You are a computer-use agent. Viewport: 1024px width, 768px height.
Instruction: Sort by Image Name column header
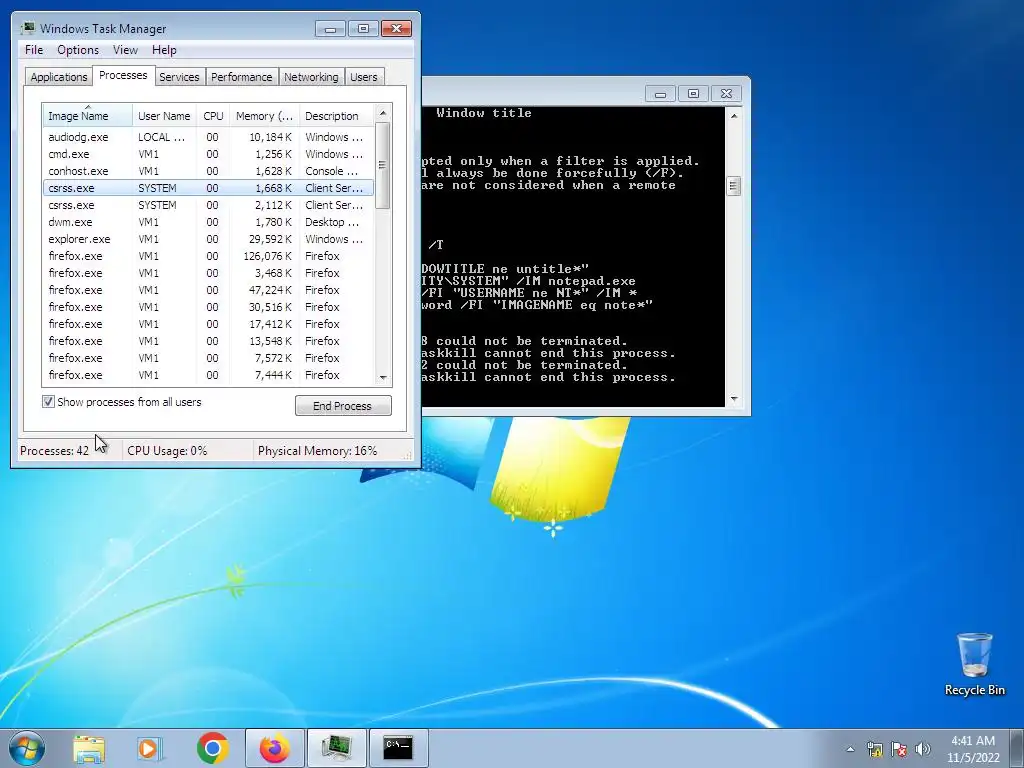(x=88, y=116)
